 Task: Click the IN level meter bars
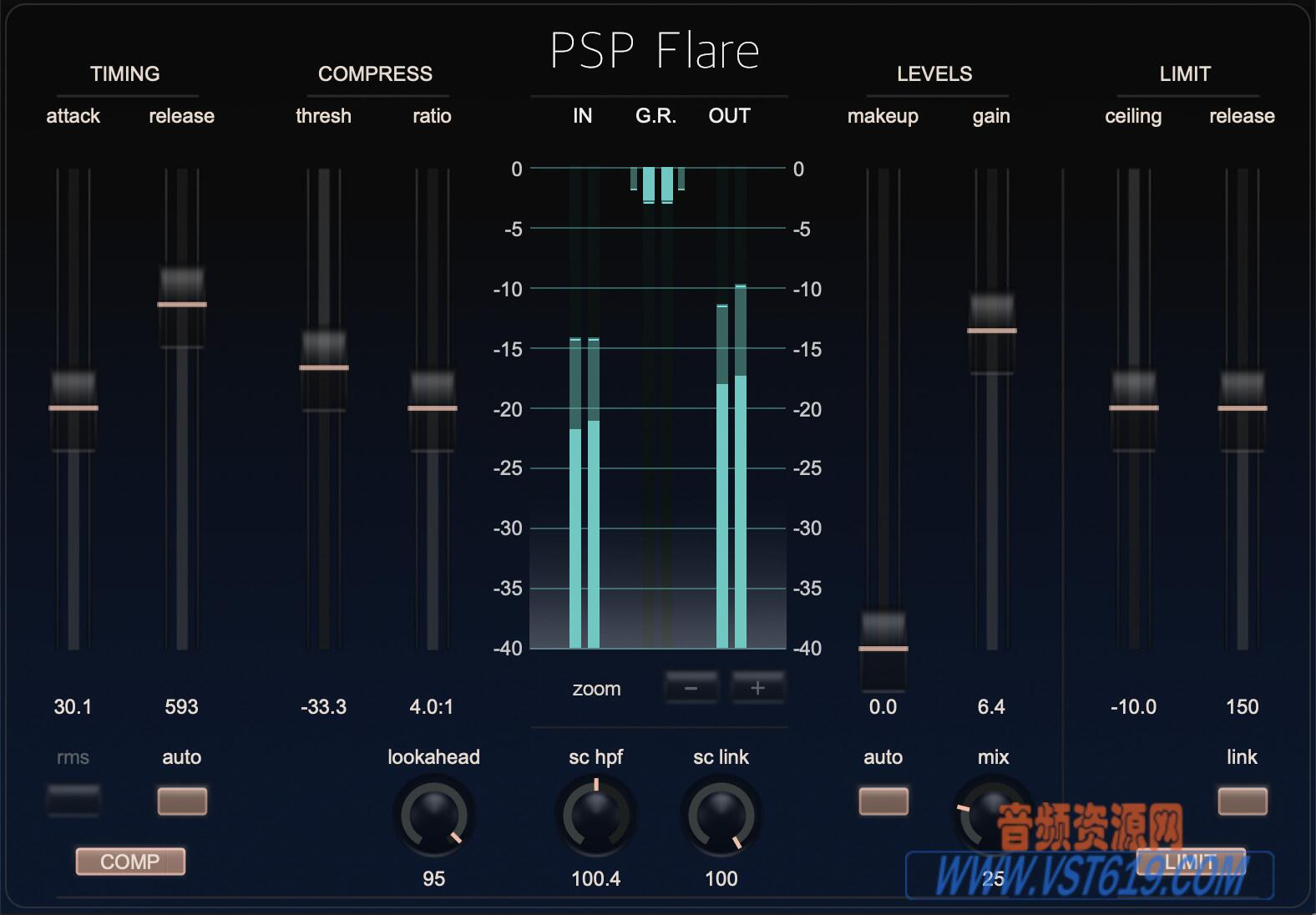coord(585,493)
